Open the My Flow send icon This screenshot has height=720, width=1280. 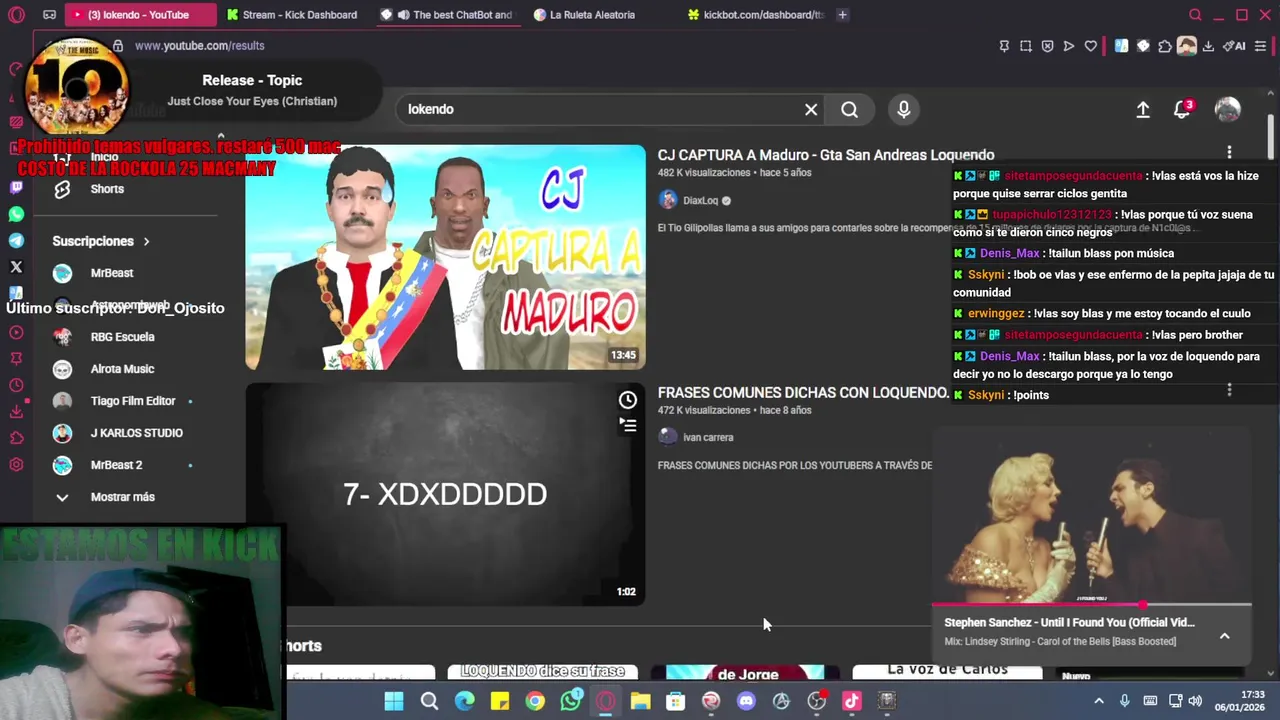coord(1069,46)
